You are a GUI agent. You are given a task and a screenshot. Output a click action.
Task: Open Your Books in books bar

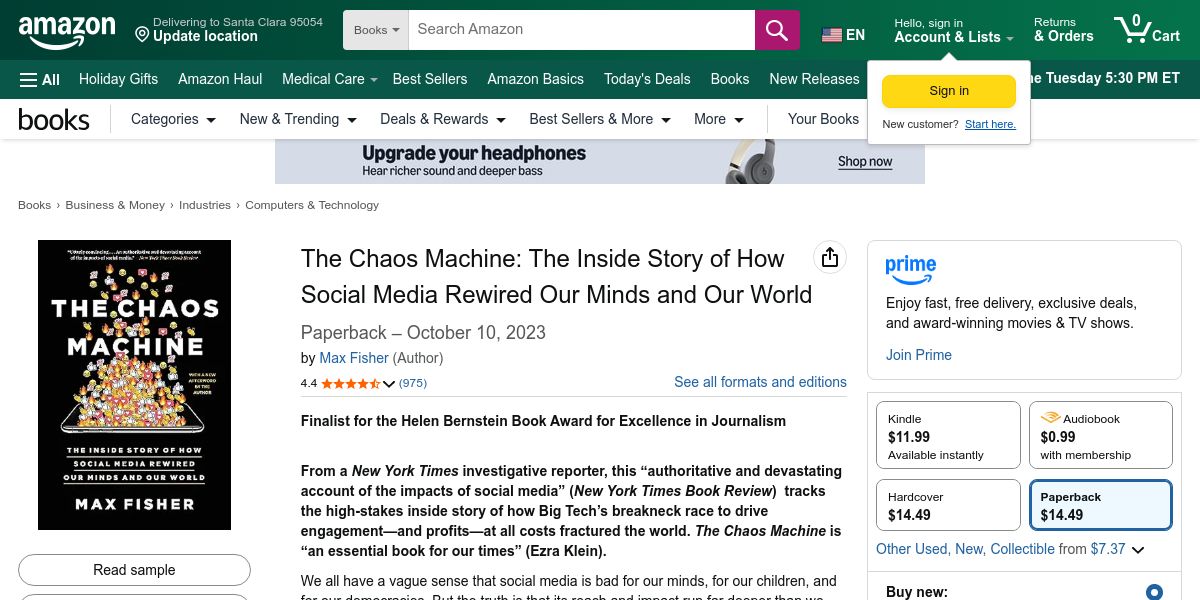tap(823, 119)
